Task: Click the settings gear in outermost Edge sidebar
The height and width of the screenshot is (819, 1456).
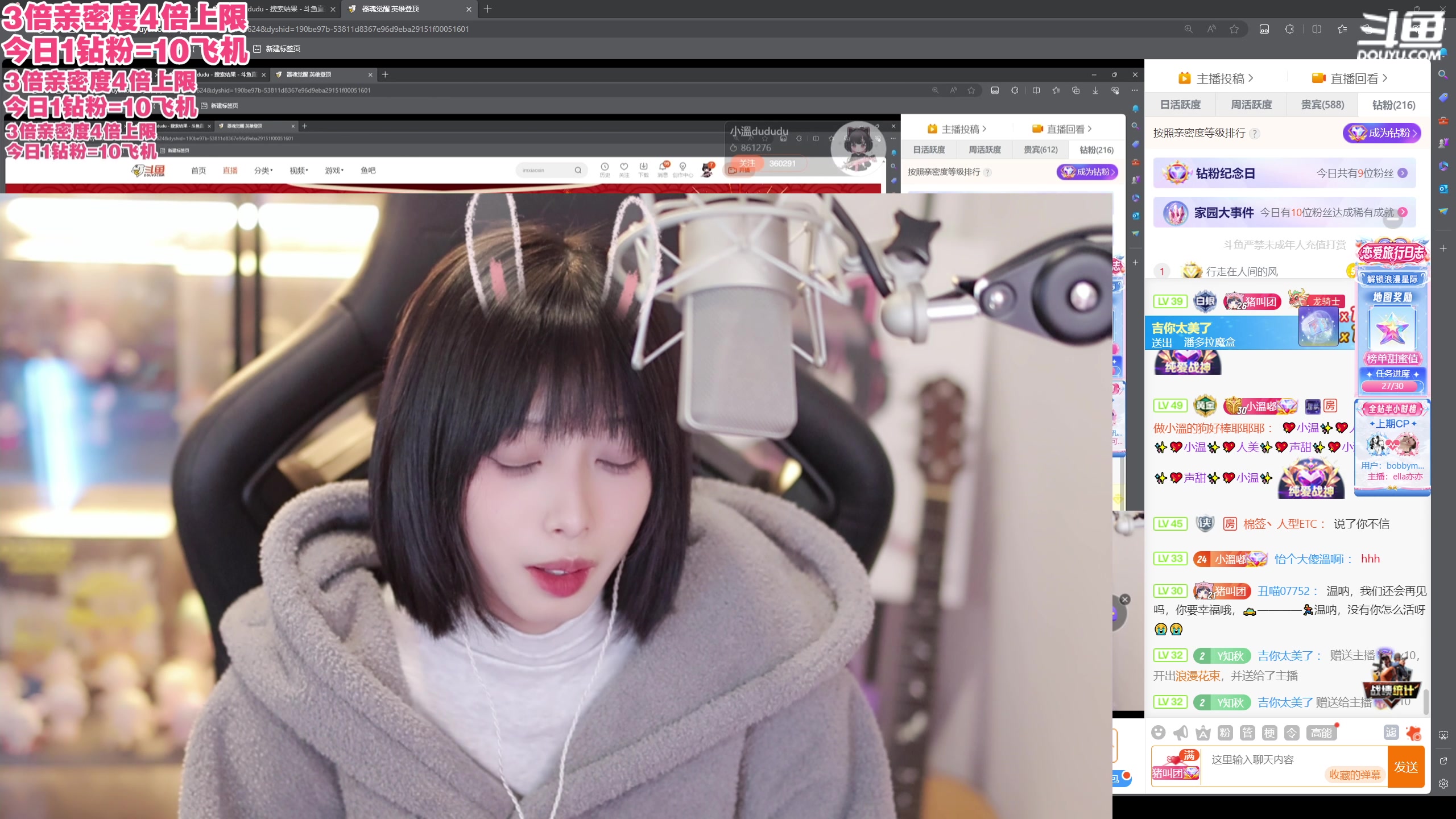Action: pyautogui.click(x=1443, y=784)
